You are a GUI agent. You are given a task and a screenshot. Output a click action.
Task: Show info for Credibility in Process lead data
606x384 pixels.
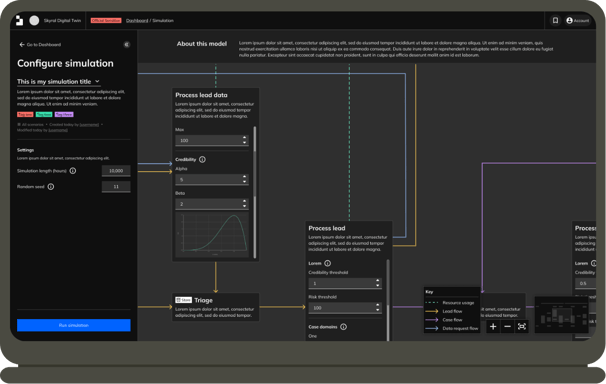tap(202, 160)
